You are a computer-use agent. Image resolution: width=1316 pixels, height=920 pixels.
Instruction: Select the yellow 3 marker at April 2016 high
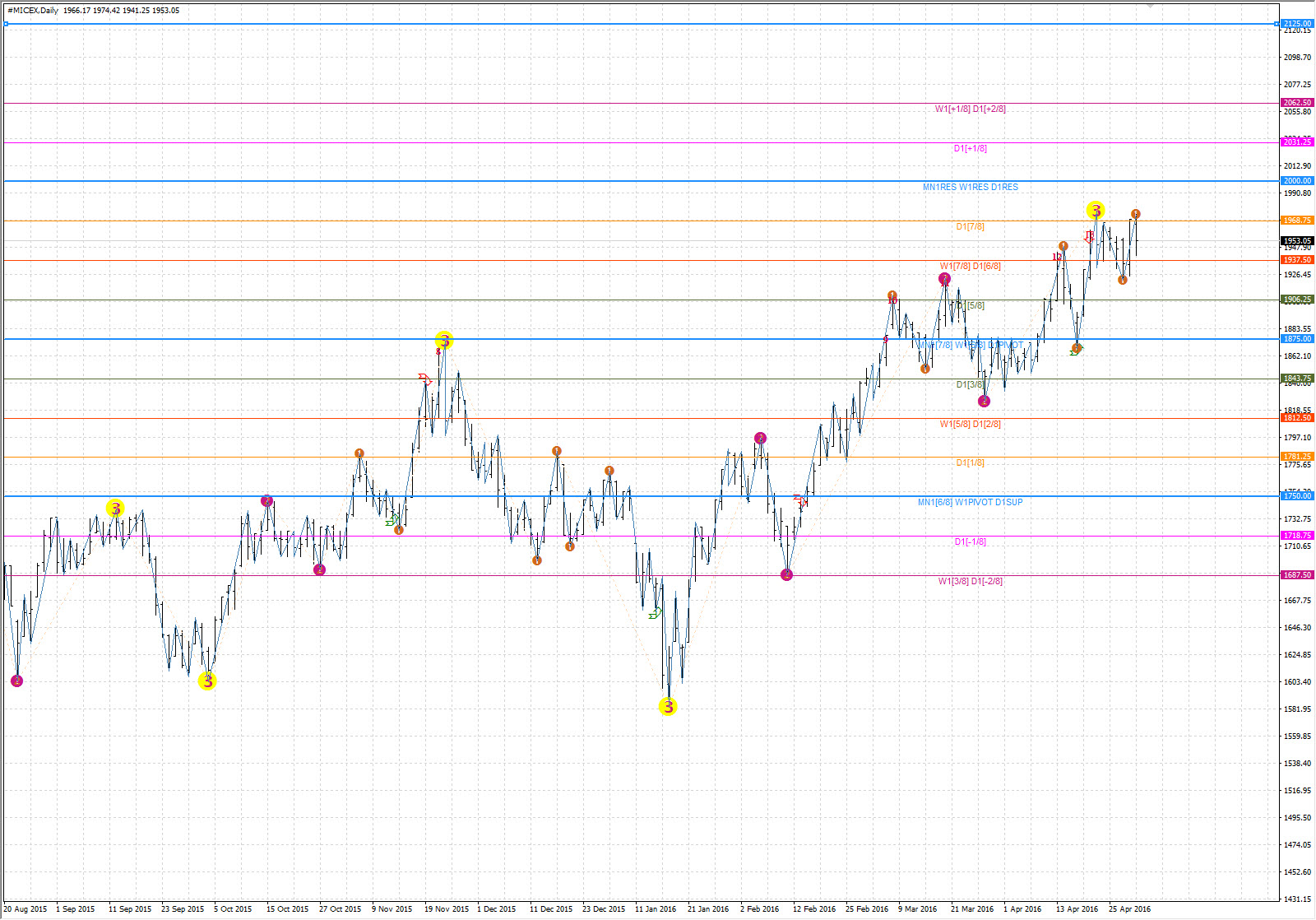[1096, 211]
